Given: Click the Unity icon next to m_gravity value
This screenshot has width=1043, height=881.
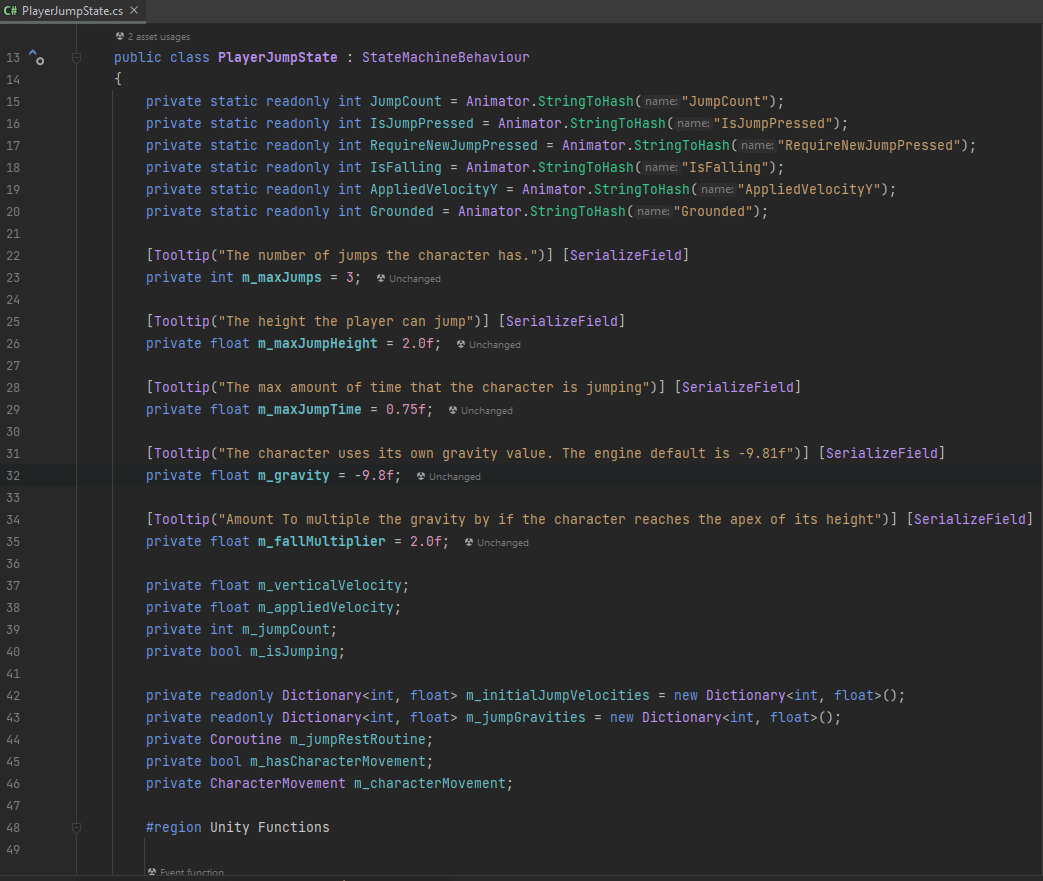Looking at the screenshot, I should [x=421, y=476].
